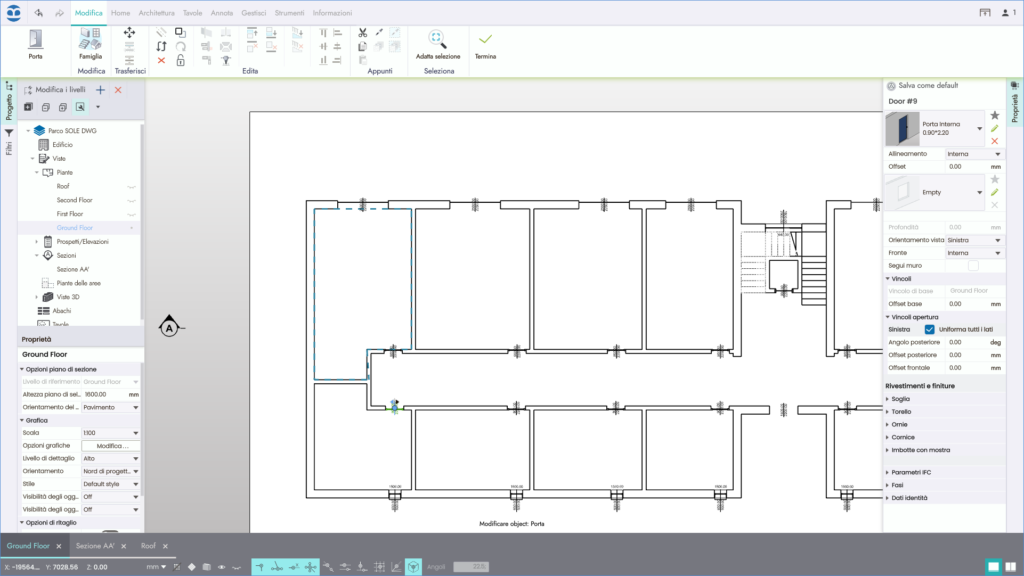Click the scissors cut icon in Appunti
The height and width of the screenshot is (576, 1024).
coord(362,32)
